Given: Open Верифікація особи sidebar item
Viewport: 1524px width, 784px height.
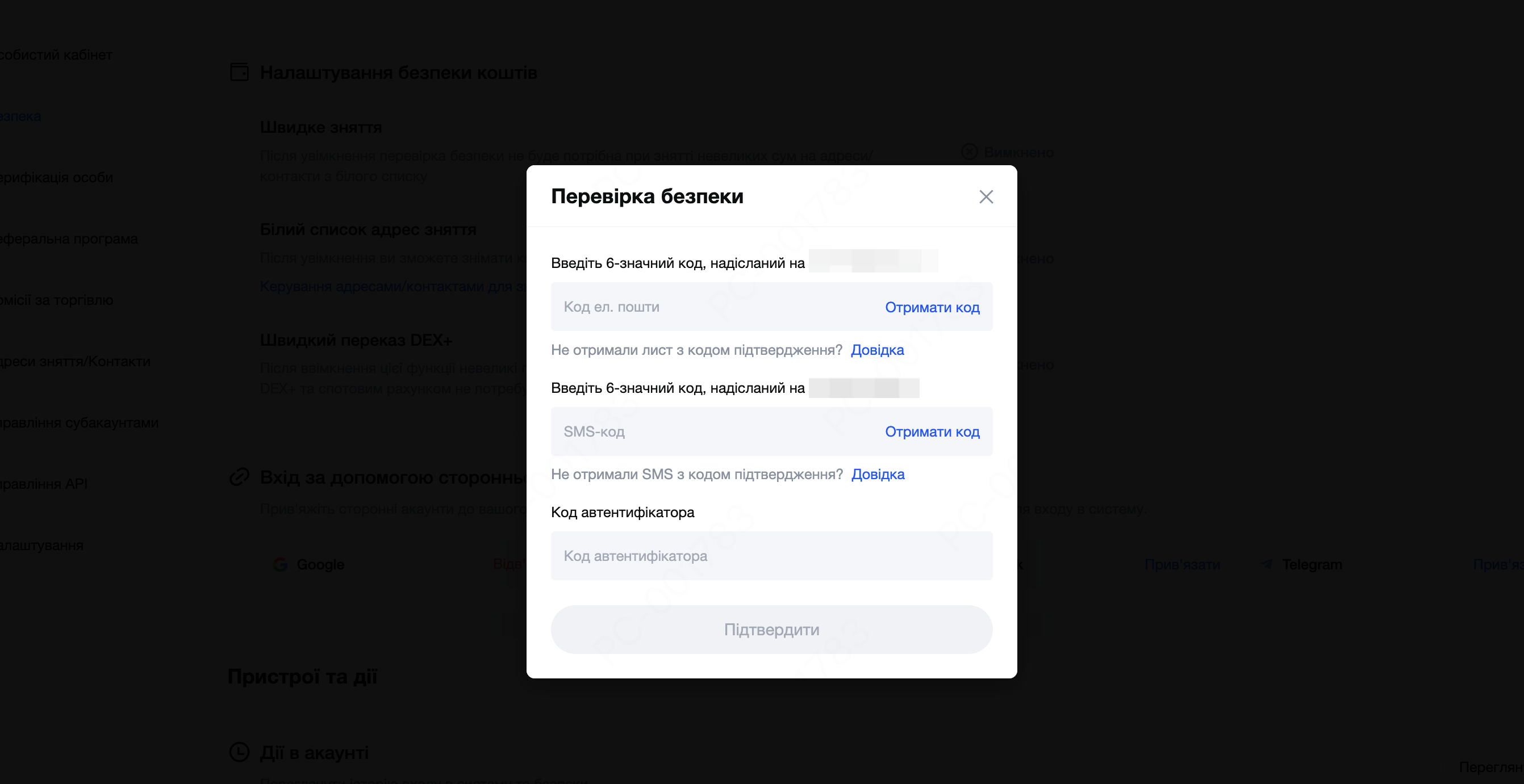Looking at the screenshot, I should pyautogui.click(x=56, y=177).
